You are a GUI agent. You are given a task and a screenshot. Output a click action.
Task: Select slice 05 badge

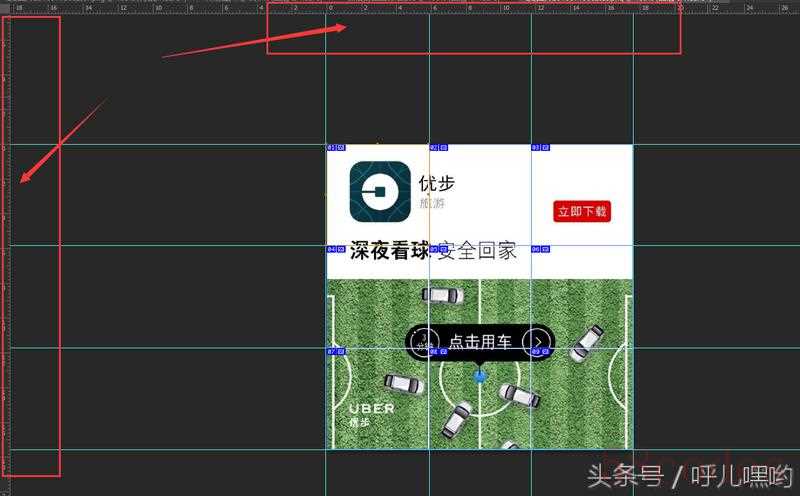tap(439, 250)
